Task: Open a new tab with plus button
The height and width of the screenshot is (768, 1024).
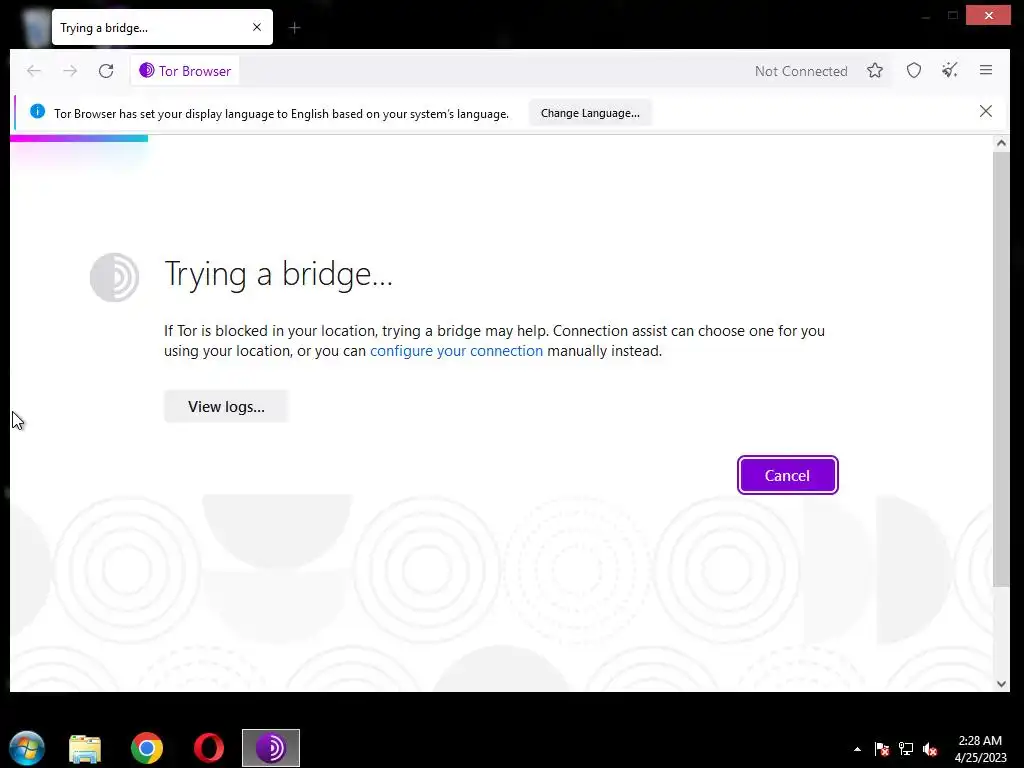Action: [295, 27]
